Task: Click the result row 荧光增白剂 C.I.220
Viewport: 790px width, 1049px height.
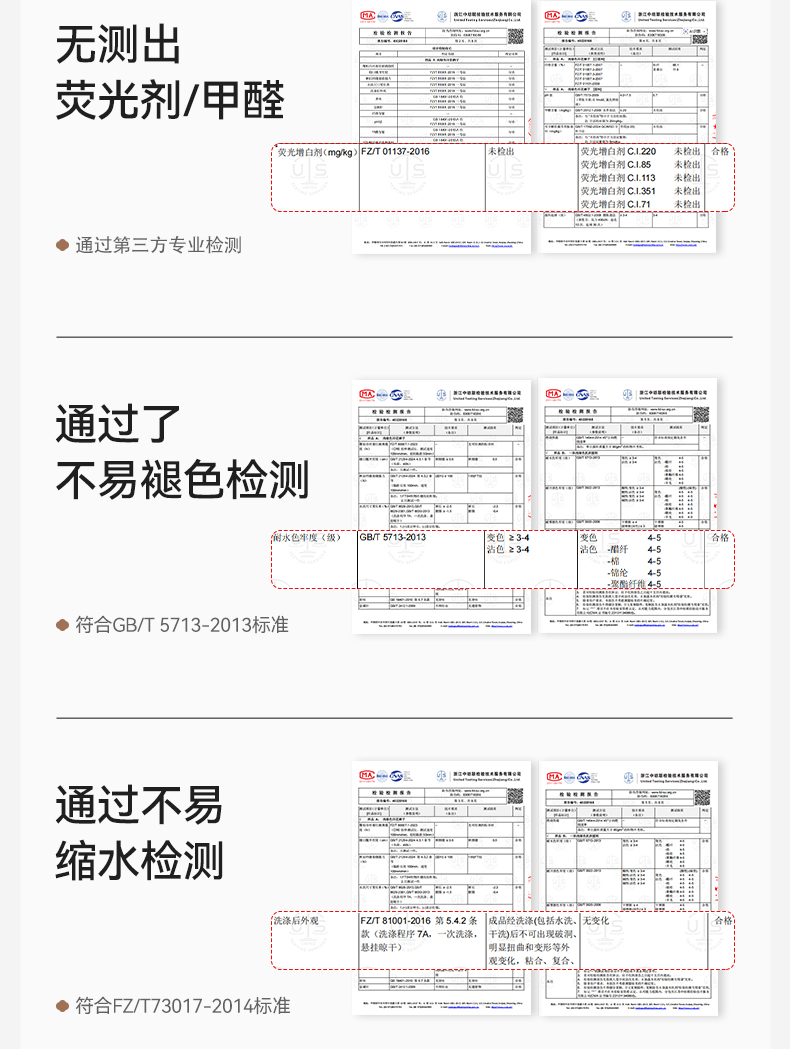Action: (x=640, y=152)
